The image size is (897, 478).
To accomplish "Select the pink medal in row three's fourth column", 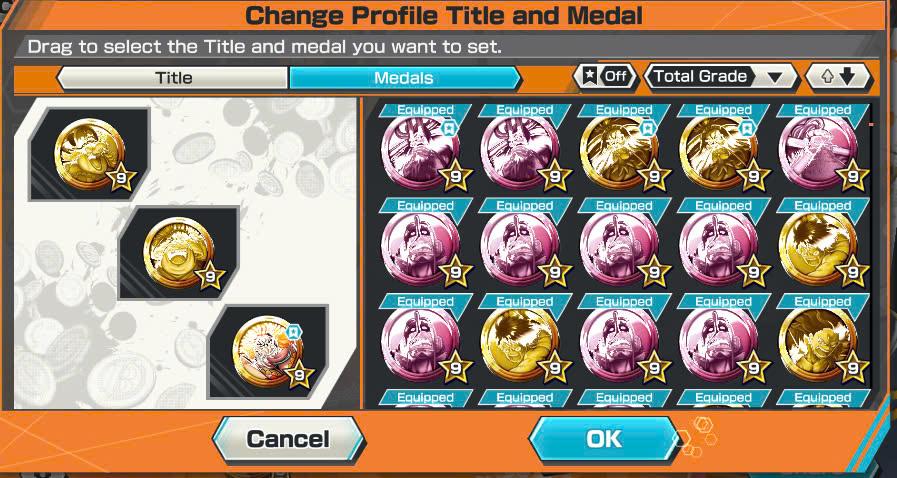I will pyautogui.click(x=719, y=345).
